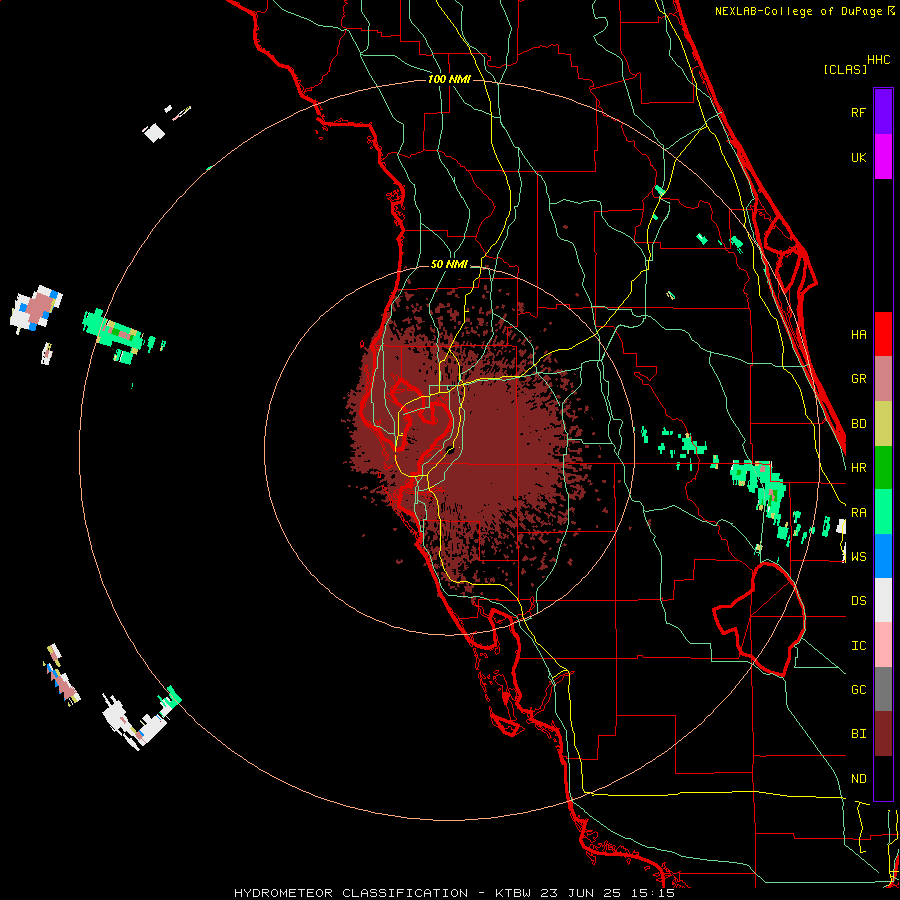
Task: Click the BD legend label
Action: click(x=859, y=424)
